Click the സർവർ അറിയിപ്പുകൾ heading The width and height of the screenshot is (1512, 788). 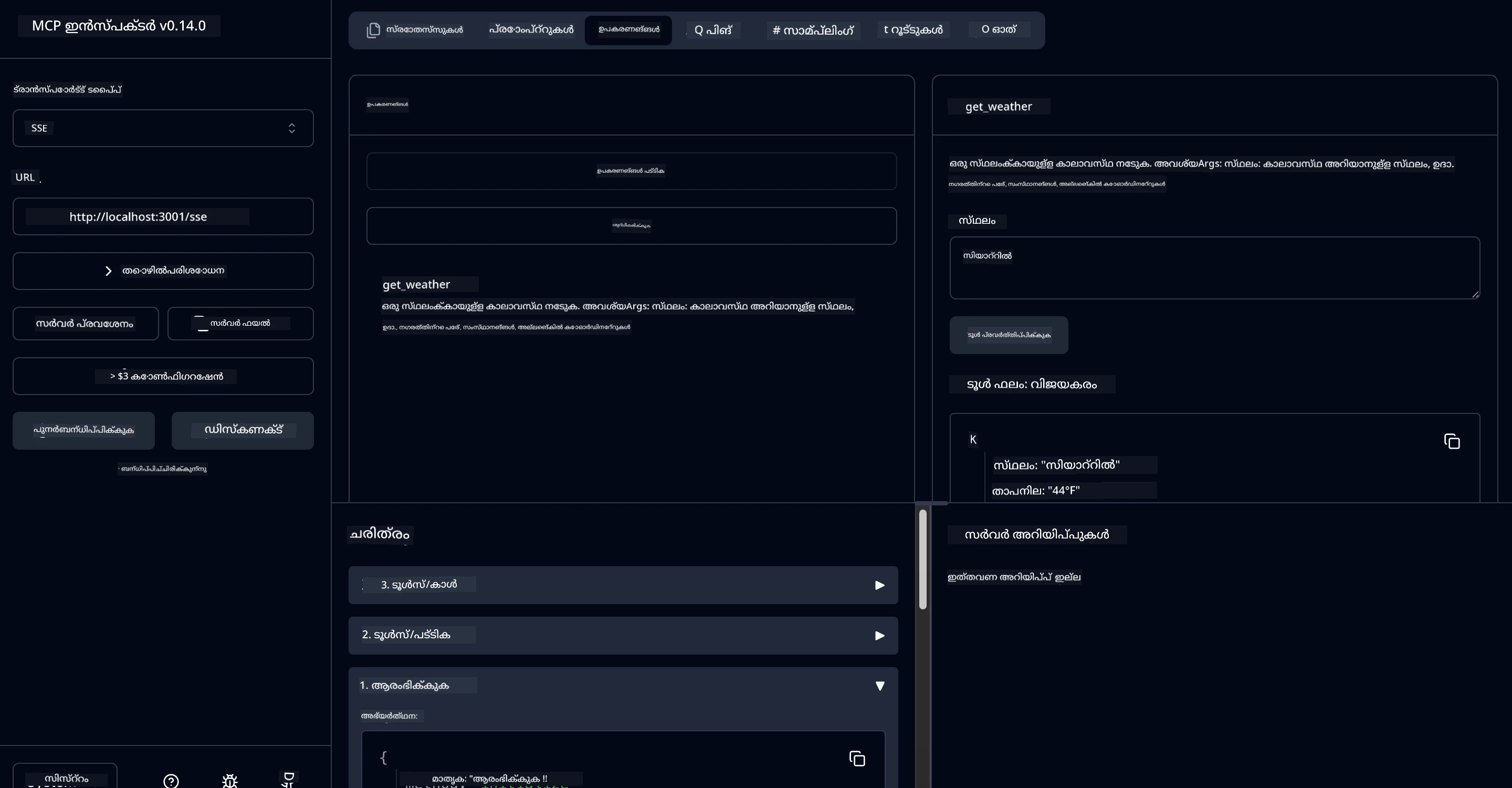click(1036, 535)
